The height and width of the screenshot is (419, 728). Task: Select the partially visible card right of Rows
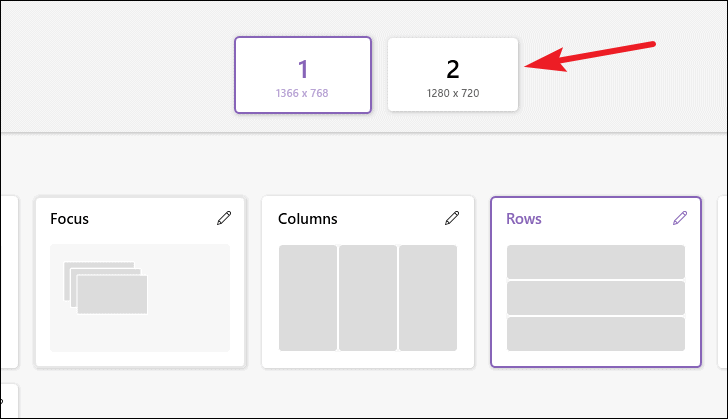pyautogui.click(x=722, y=282)
